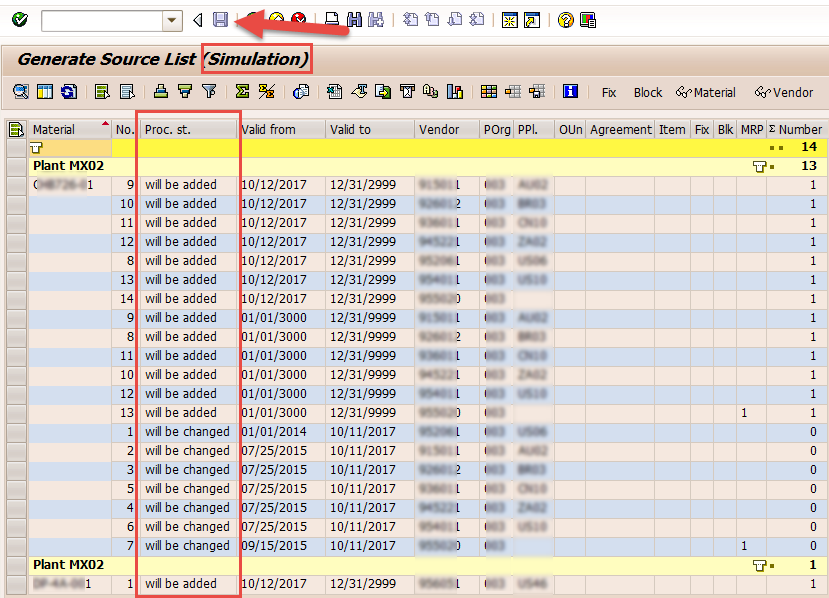This screenshot has height=598, width=829.
Task: Click 'will be changed' in row No. 7
Action: (x=187, y=546)
